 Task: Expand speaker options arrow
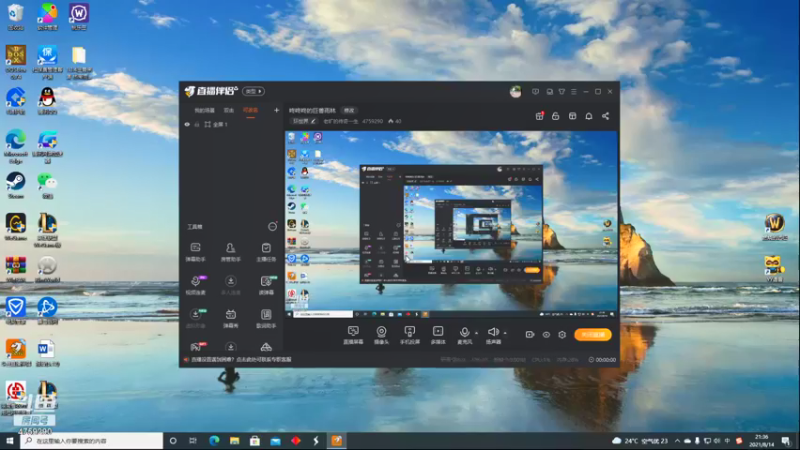pos(505,333)
